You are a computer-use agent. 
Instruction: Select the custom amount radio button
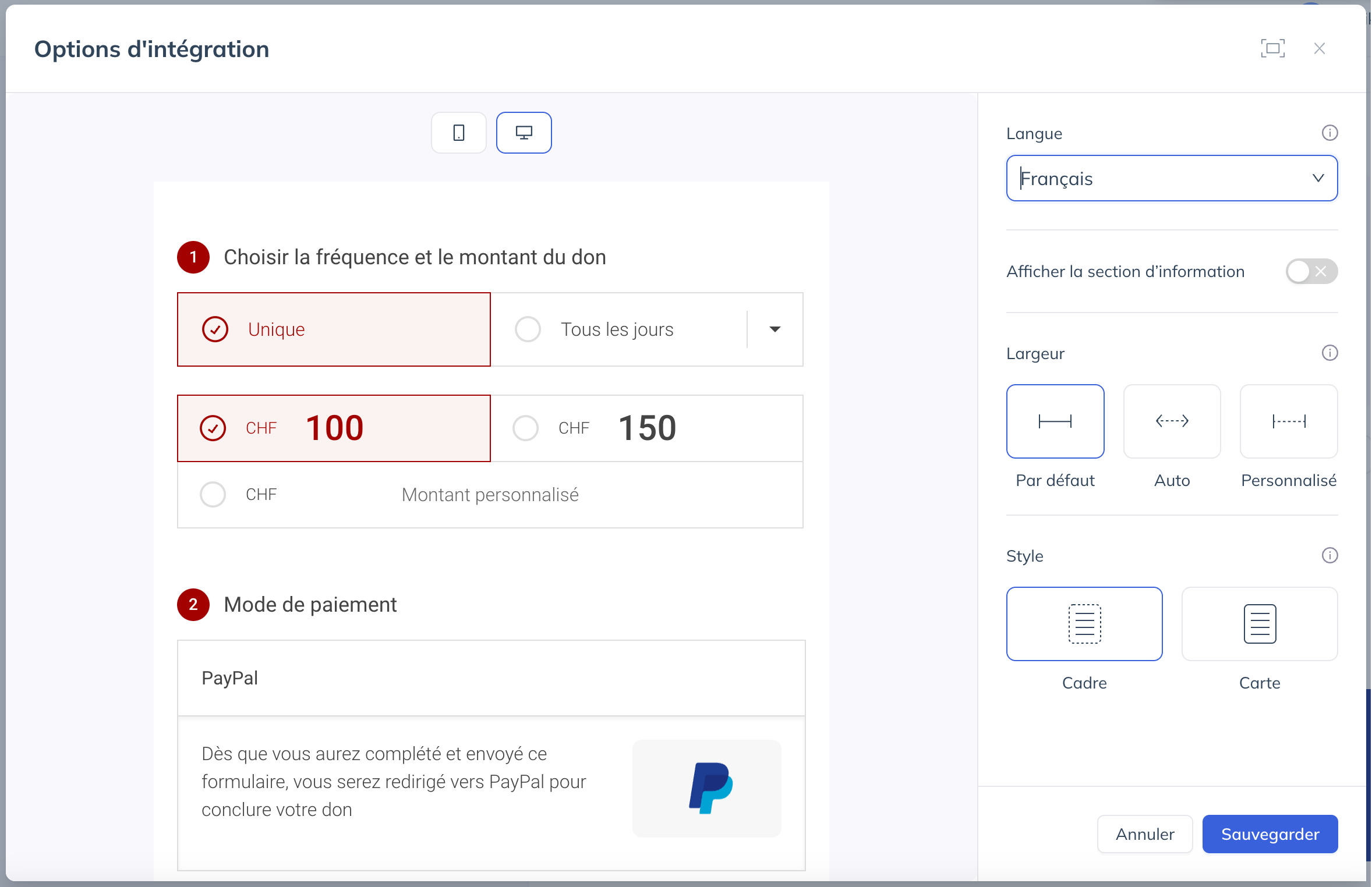tap(213, 495)
